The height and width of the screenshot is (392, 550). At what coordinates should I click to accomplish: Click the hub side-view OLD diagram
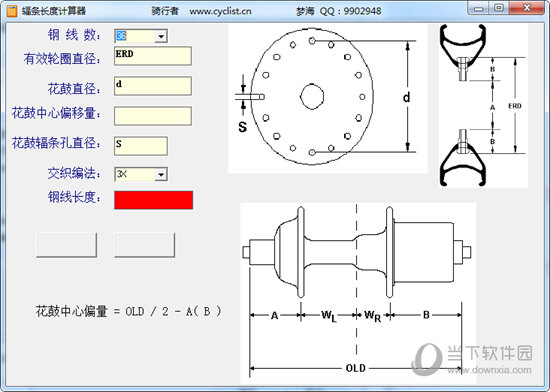click(358, 293)
